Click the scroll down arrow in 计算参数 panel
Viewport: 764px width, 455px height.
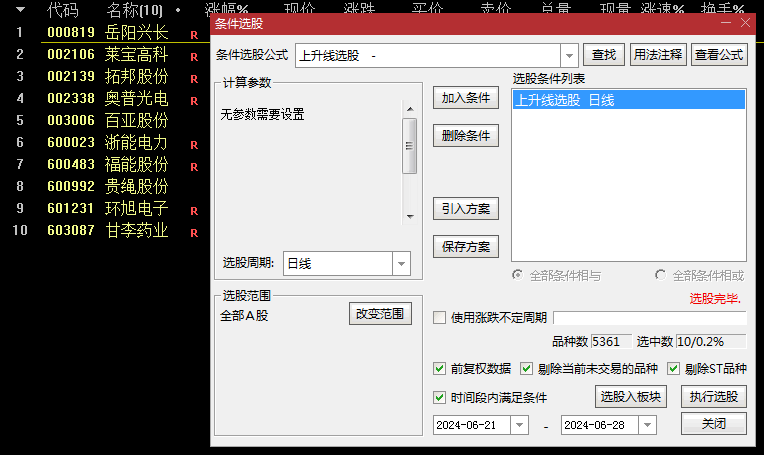[410, 216]
